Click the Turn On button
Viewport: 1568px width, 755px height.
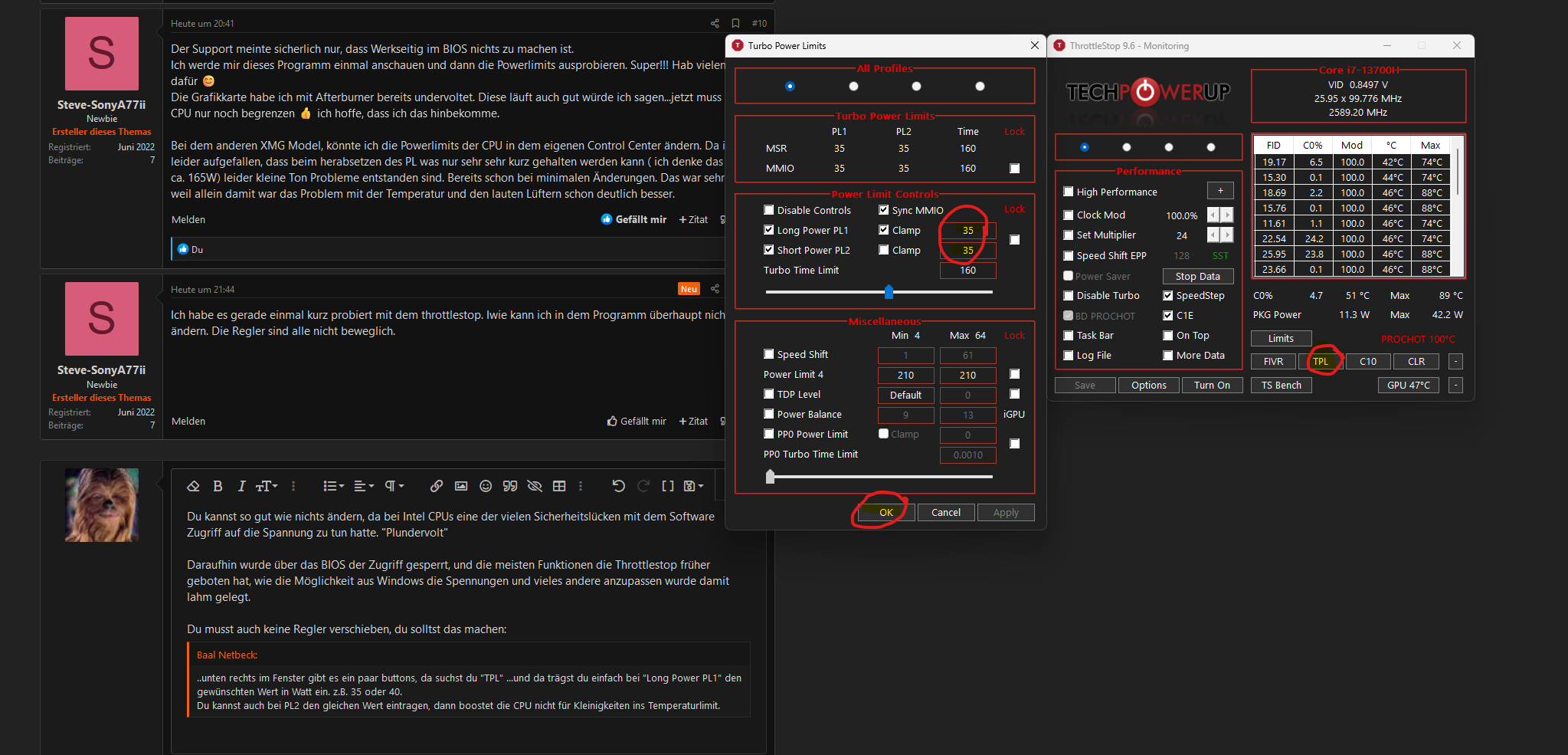tap(1212, 386)
